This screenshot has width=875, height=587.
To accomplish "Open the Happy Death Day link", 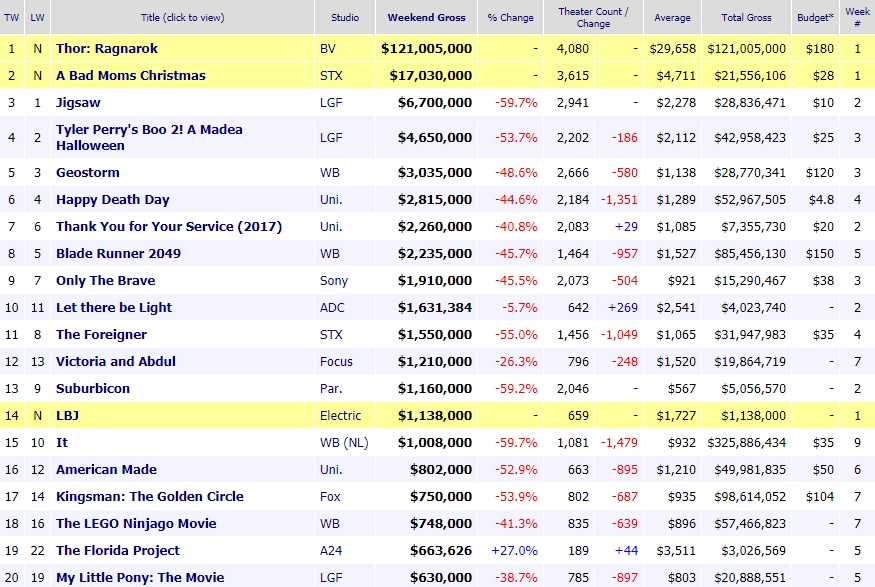I will [x=113, y=200].
